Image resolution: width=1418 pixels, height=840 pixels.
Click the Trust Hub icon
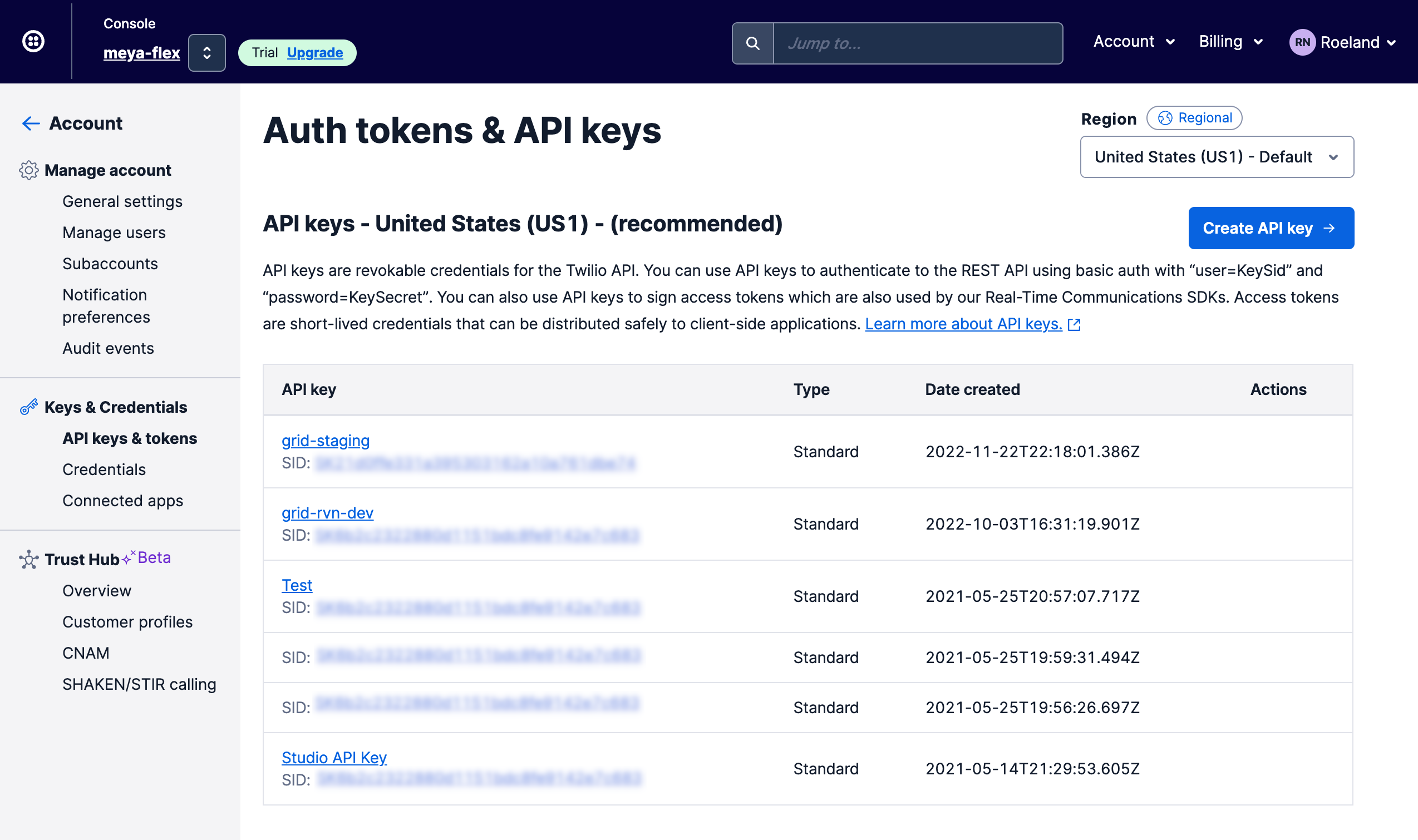click(28, 559)
